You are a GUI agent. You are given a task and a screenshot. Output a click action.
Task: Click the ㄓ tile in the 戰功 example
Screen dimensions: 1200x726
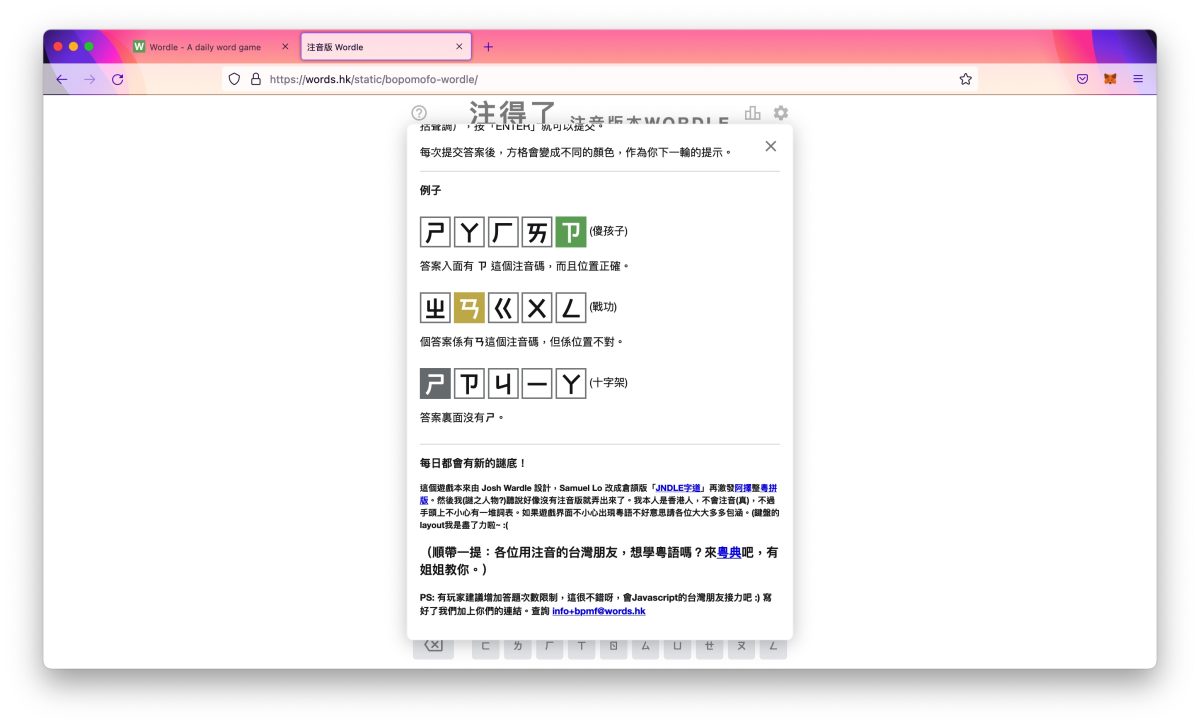click(x=435, y=308)
